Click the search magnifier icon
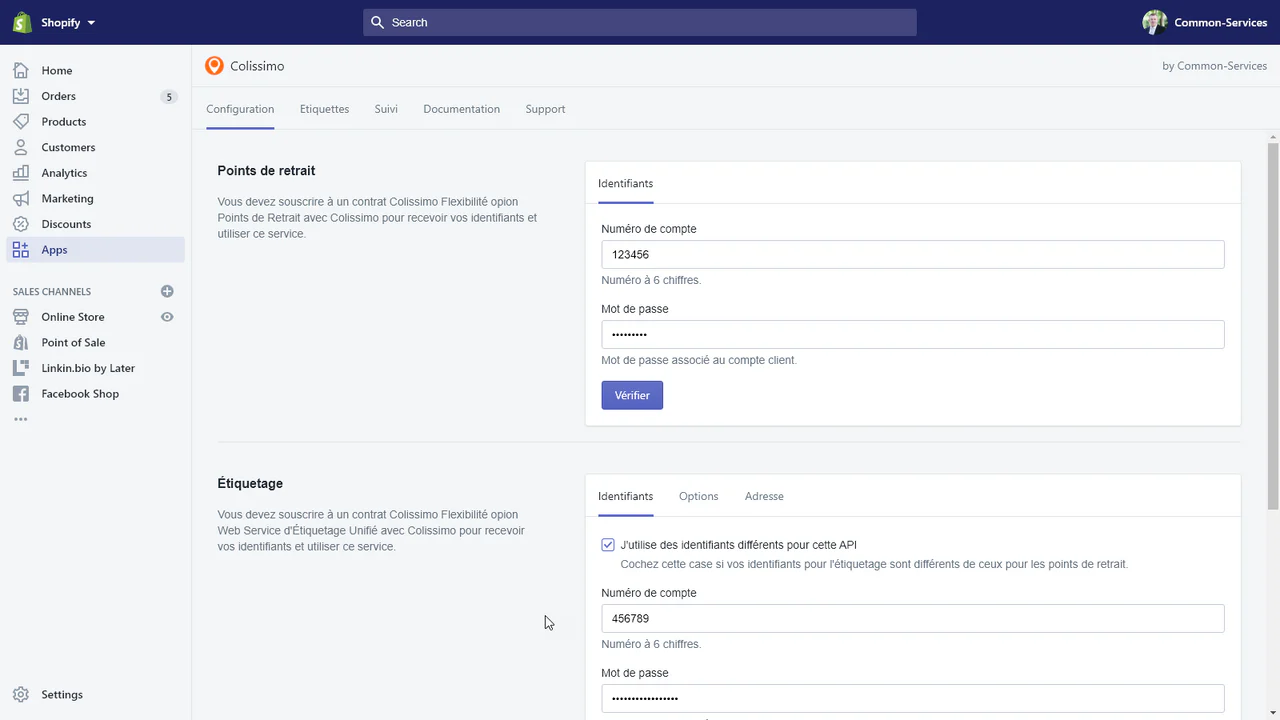The height and width of the screenshot is (720, 1280). tap(377, 22)
